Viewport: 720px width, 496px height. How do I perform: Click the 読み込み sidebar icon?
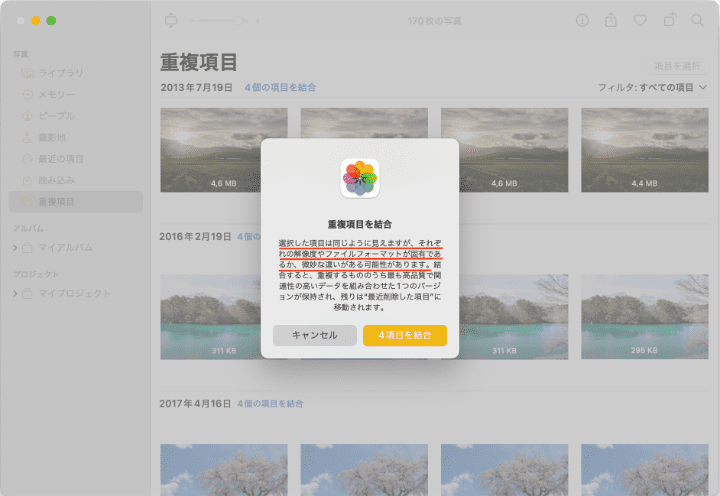[28, 180]
